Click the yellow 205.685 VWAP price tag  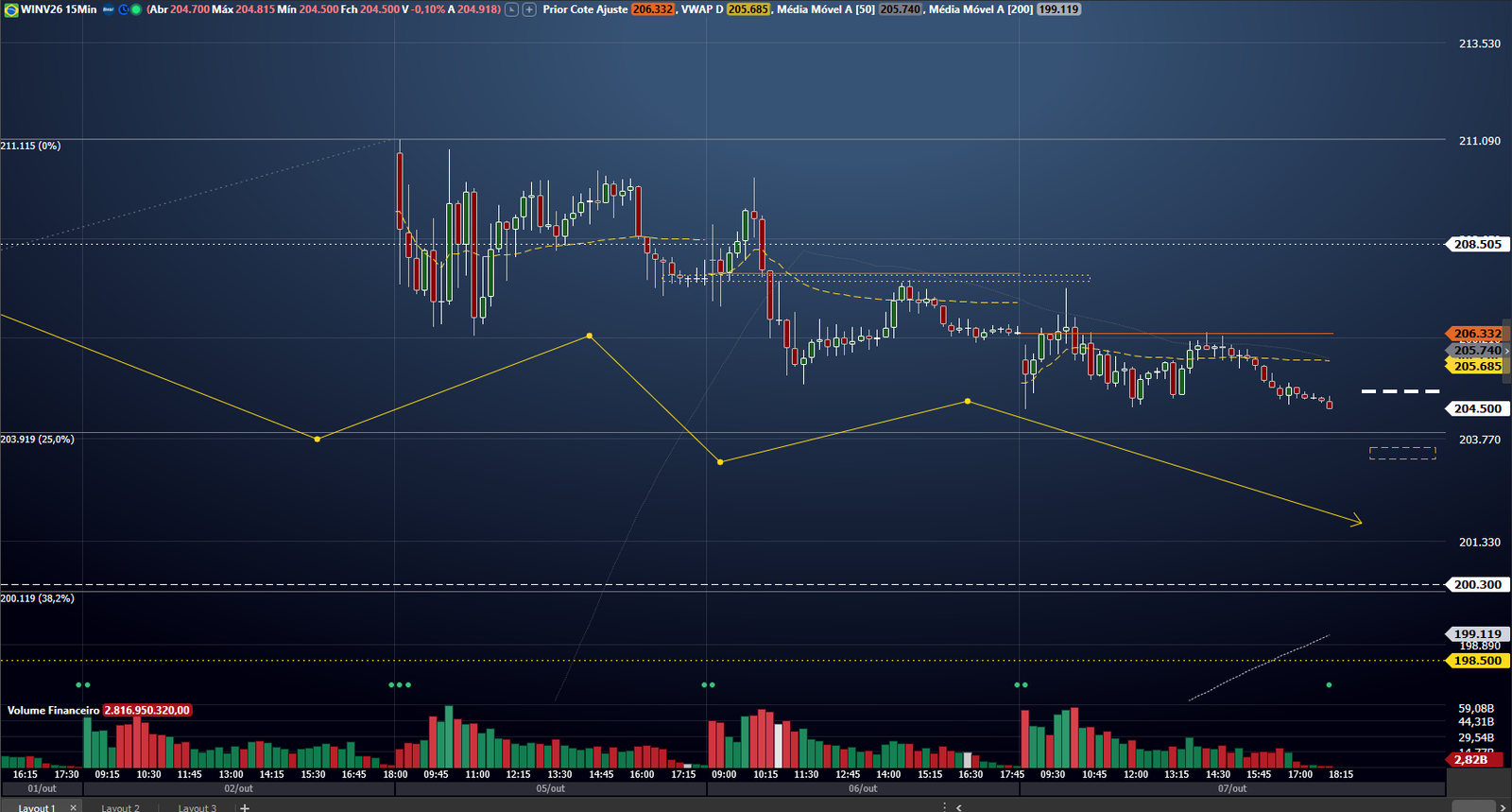tap(1476, 366)
